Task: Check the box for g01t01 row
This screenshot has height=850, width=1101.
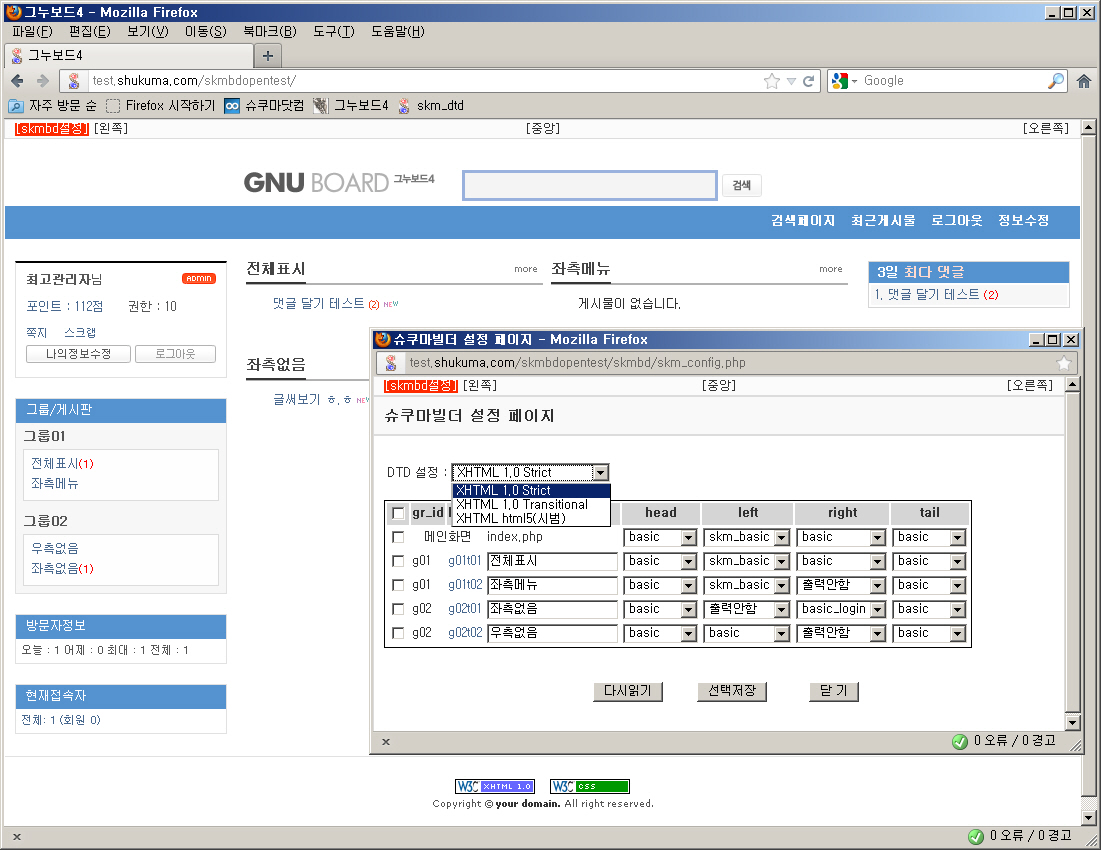Action: (x=398, y=561)
